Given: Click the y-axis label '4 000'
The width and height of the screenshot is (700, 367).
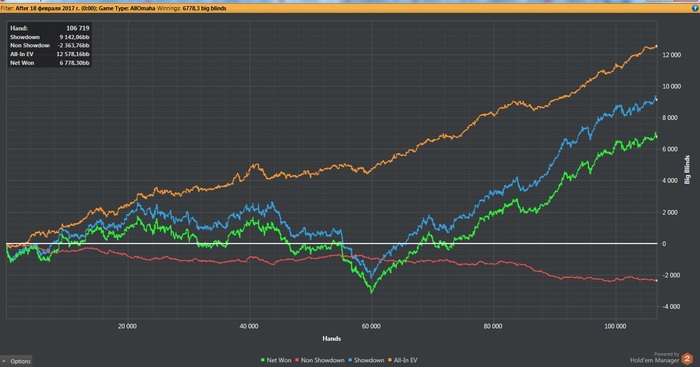Looking at the screenshot, I should coord(671,181).
